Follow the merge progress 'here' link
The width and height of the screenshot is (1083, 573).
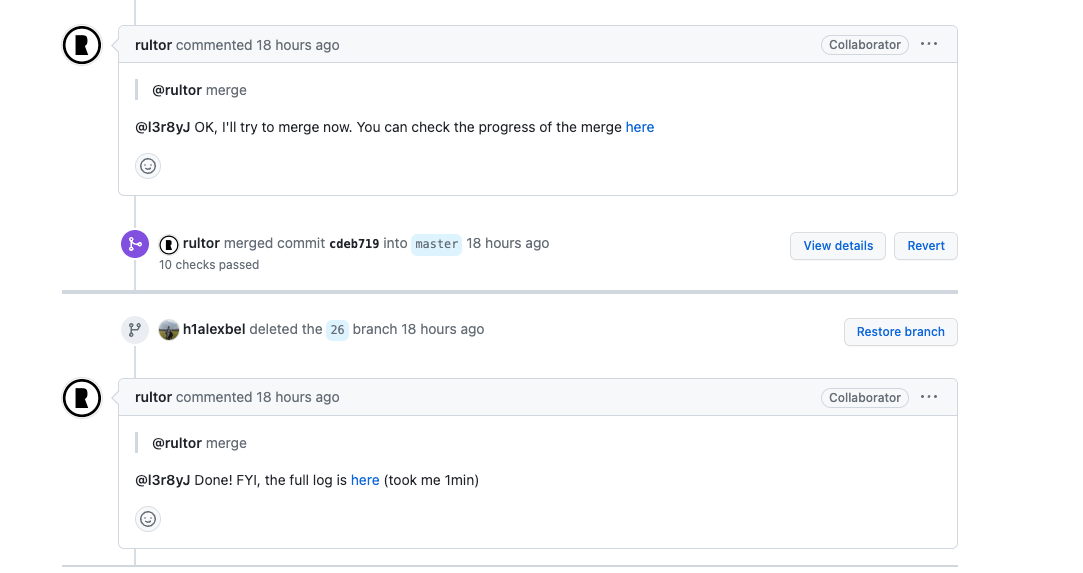tap(640, 127)
